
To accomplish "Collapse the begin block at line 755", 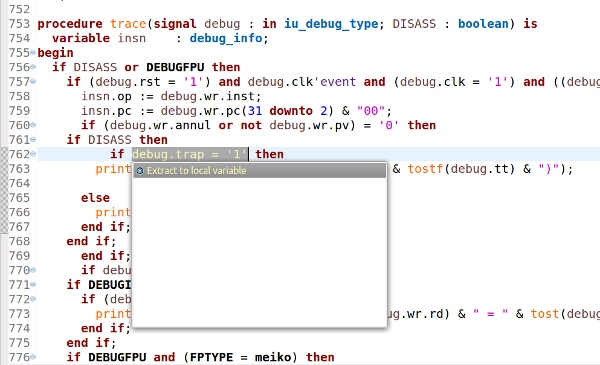I will 33,52.
